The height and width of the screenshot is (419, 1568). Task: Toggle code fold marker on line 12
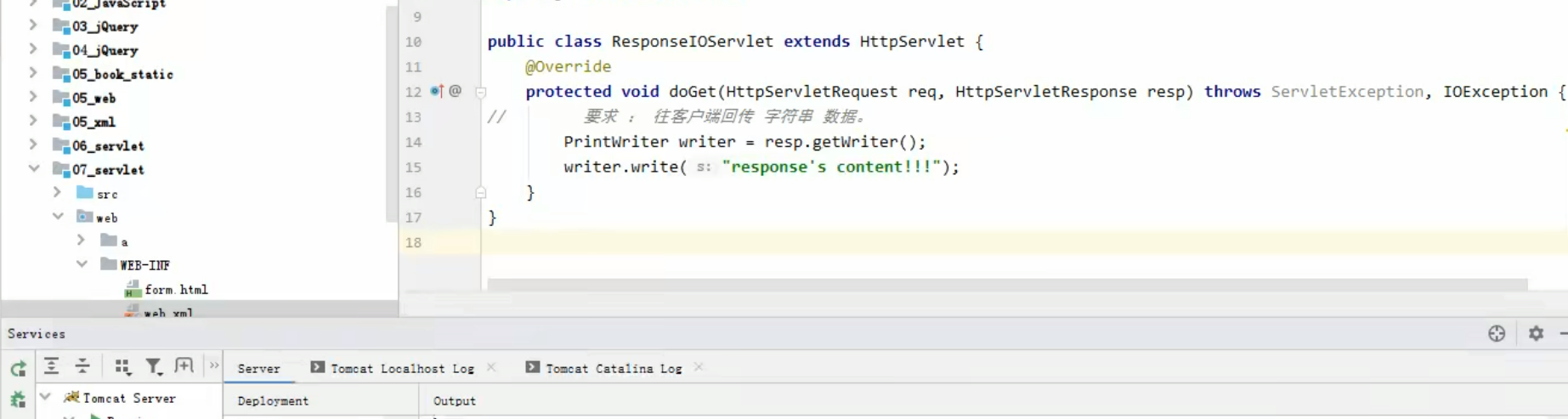coord(480,92)
